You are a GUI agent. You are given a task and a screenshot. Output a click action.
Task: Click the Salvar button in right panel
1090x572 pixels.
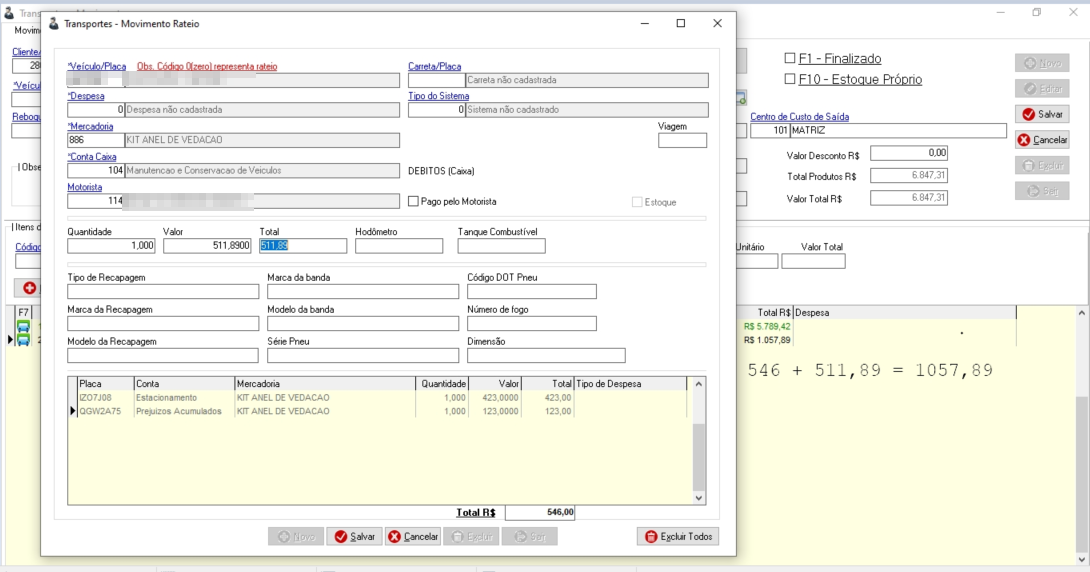pyautogui.click(x=1041, y=114)
